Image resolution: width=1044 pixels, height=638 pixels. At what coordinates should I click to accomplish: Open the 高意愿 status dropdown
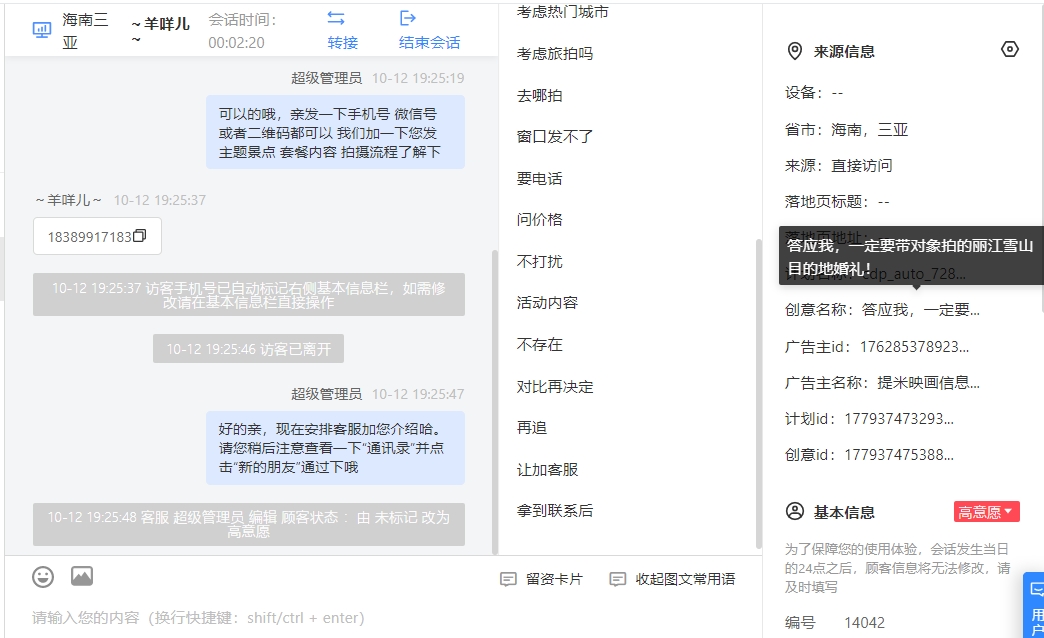point(987,511)
